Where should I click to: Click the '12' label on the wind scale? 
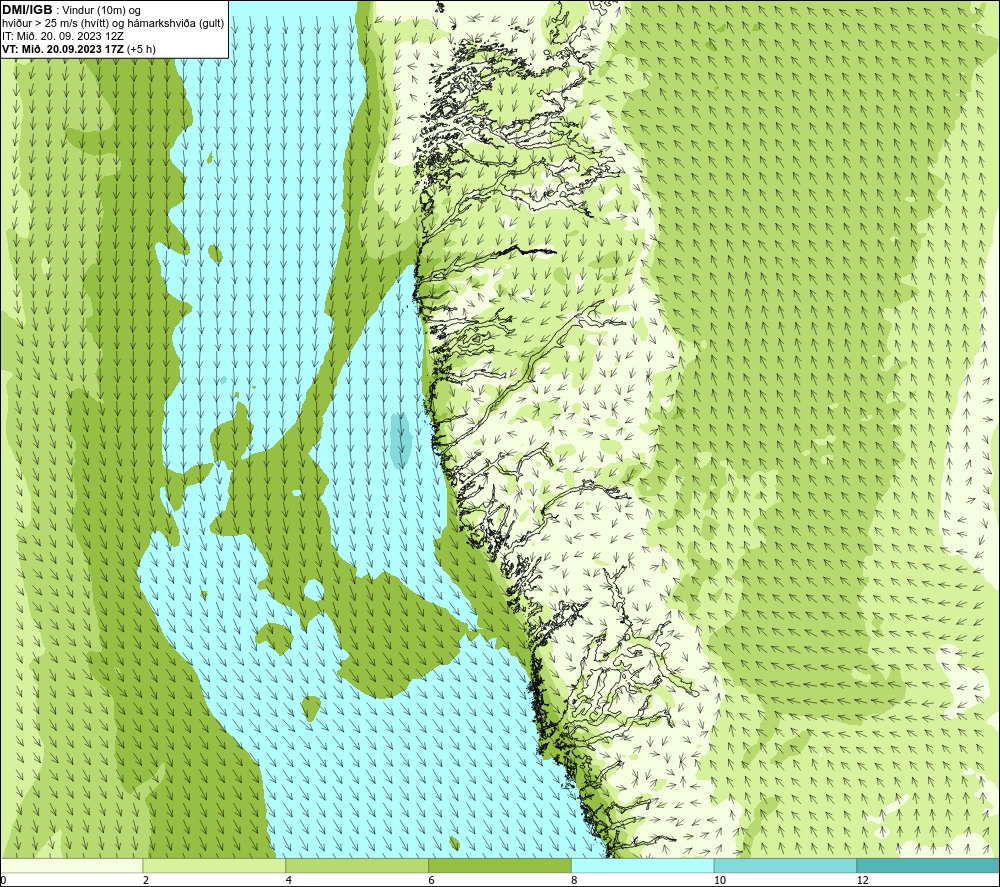coord(862,880)
